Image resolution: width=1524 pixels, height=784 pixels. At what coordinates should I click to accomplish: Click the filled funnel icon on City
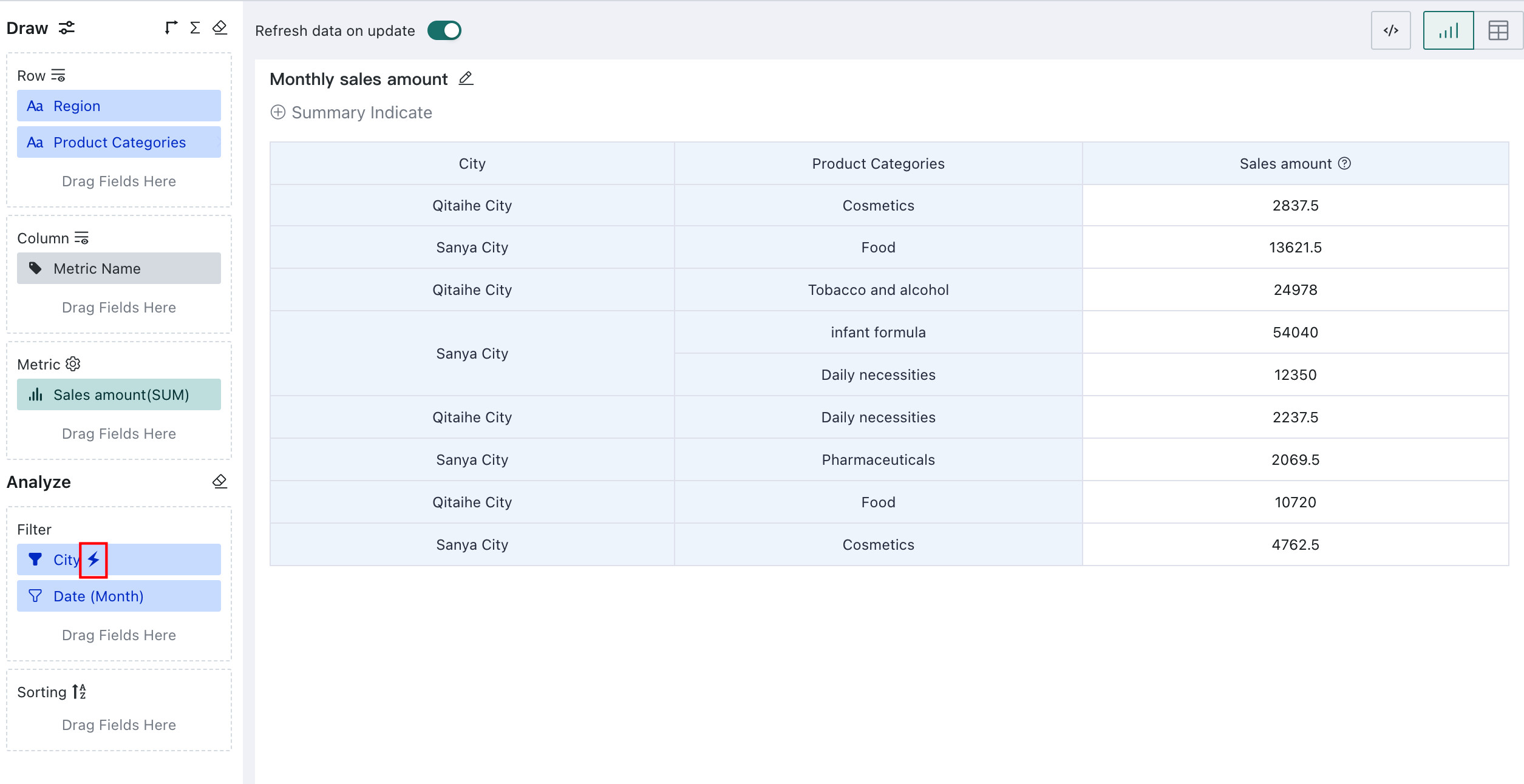click(35, 559)
